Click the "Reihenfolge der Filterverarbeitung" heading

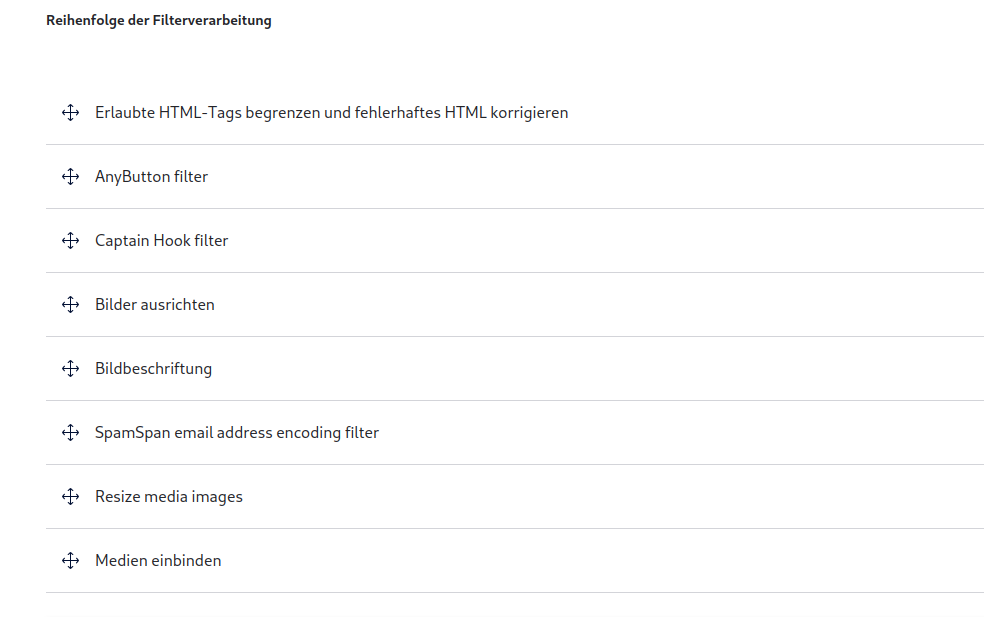pyautogui.click(x=158, y=19)
